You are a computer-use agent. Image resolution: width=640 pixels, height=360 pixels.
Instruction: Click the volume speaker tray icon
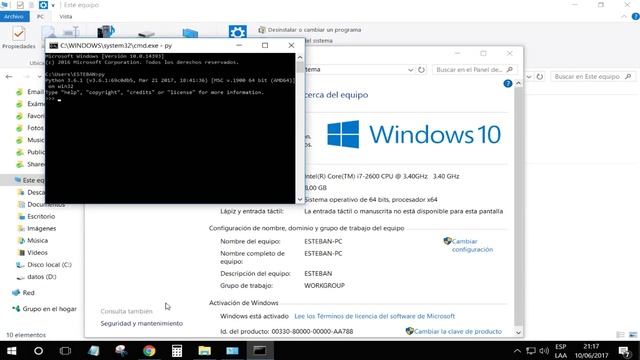click(544, 351)
